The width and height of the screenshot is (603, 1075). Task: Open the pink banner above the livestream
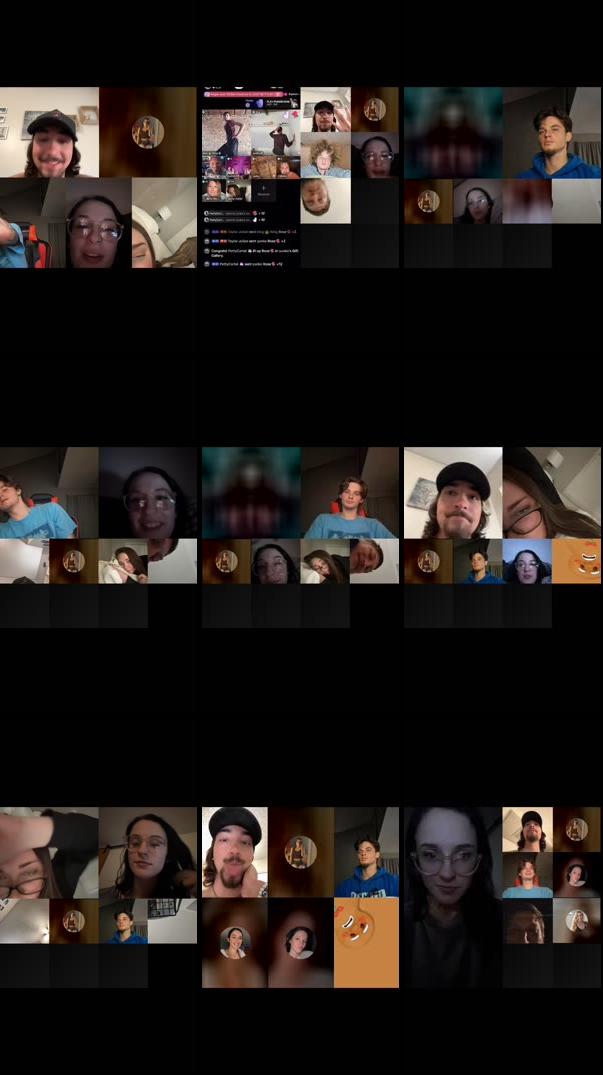pos(245,94)
